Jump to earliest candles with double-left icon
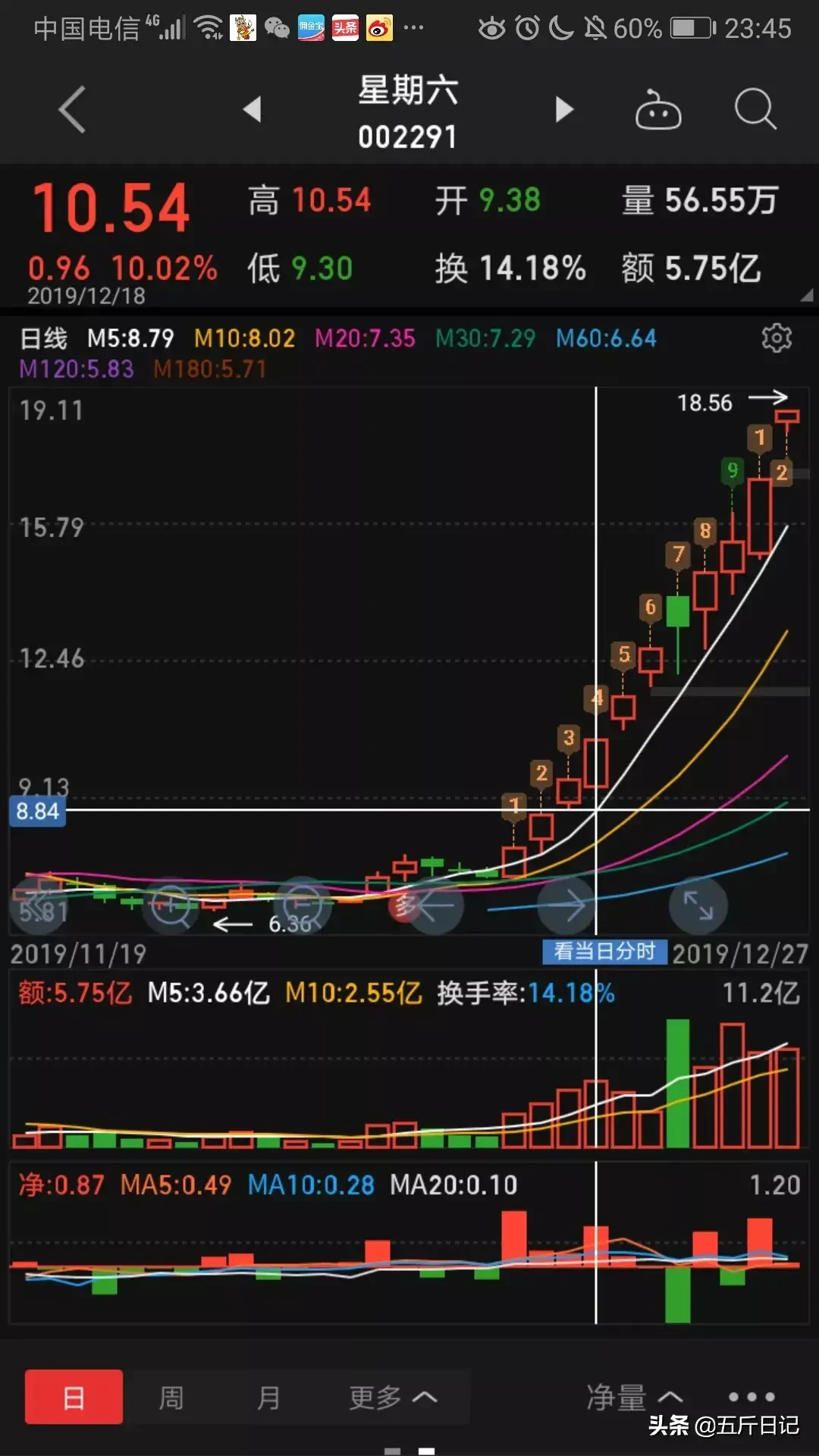 pyautogui.click(x=39, y=905)
